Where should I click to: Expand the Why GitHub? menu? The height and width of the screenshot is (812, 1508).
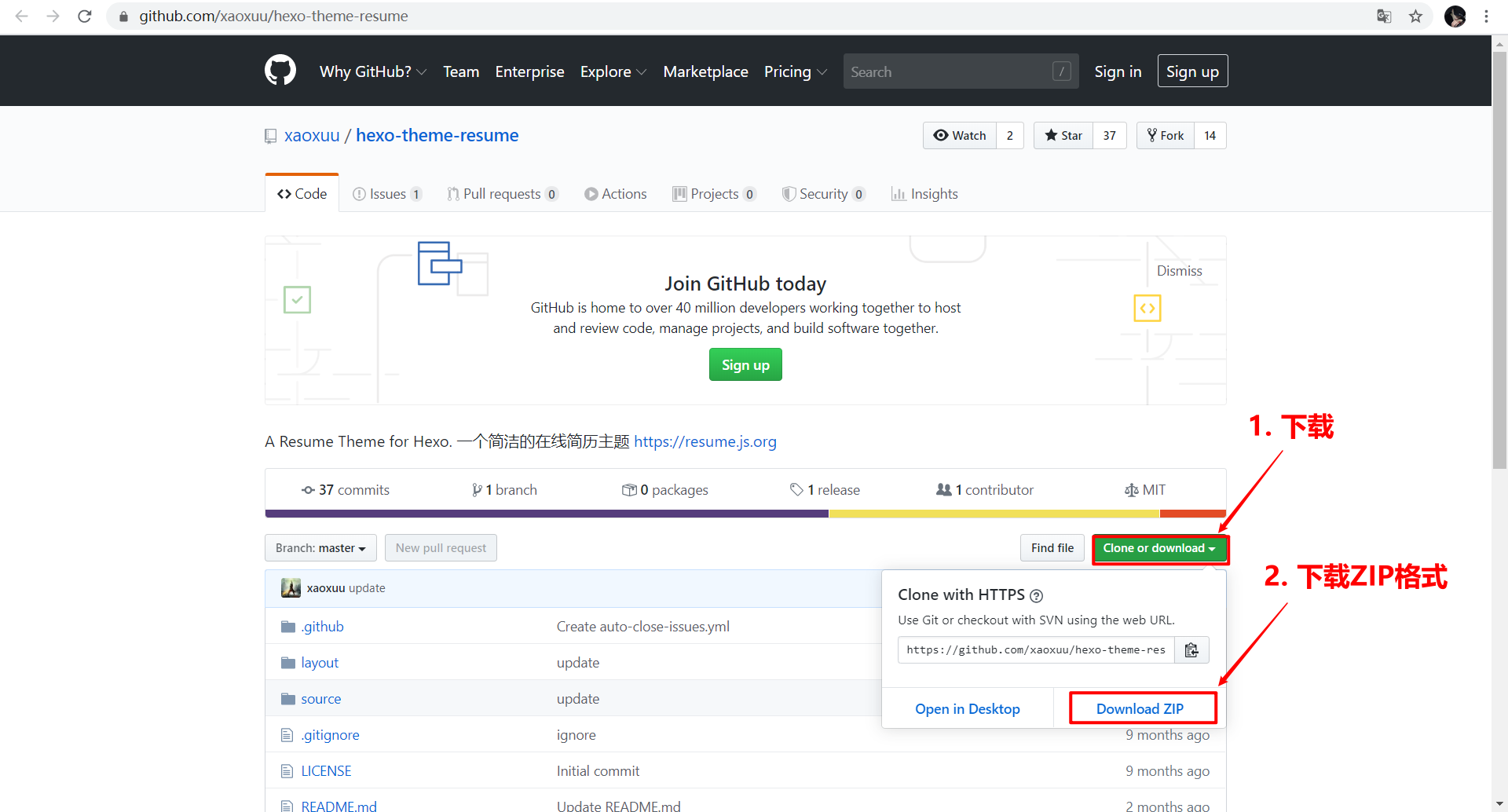point(373,71)
